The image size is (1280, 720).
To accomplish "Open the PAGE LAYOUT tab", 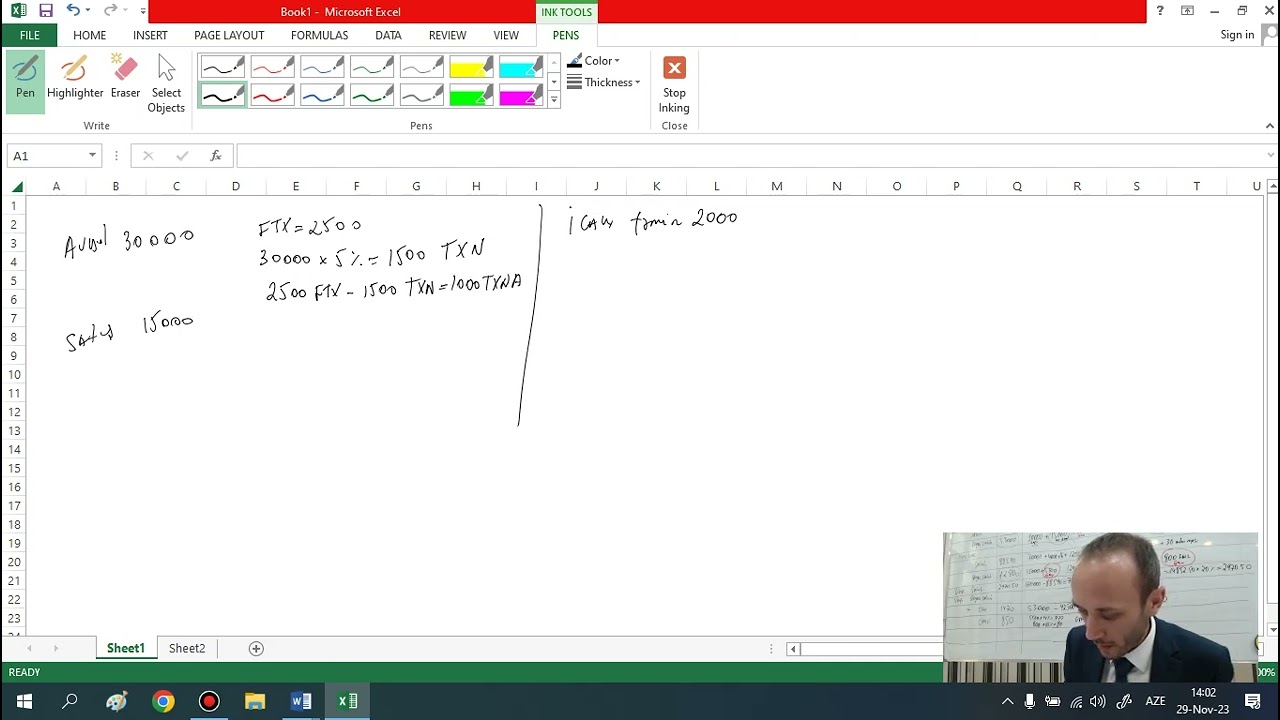I will 229,35.
